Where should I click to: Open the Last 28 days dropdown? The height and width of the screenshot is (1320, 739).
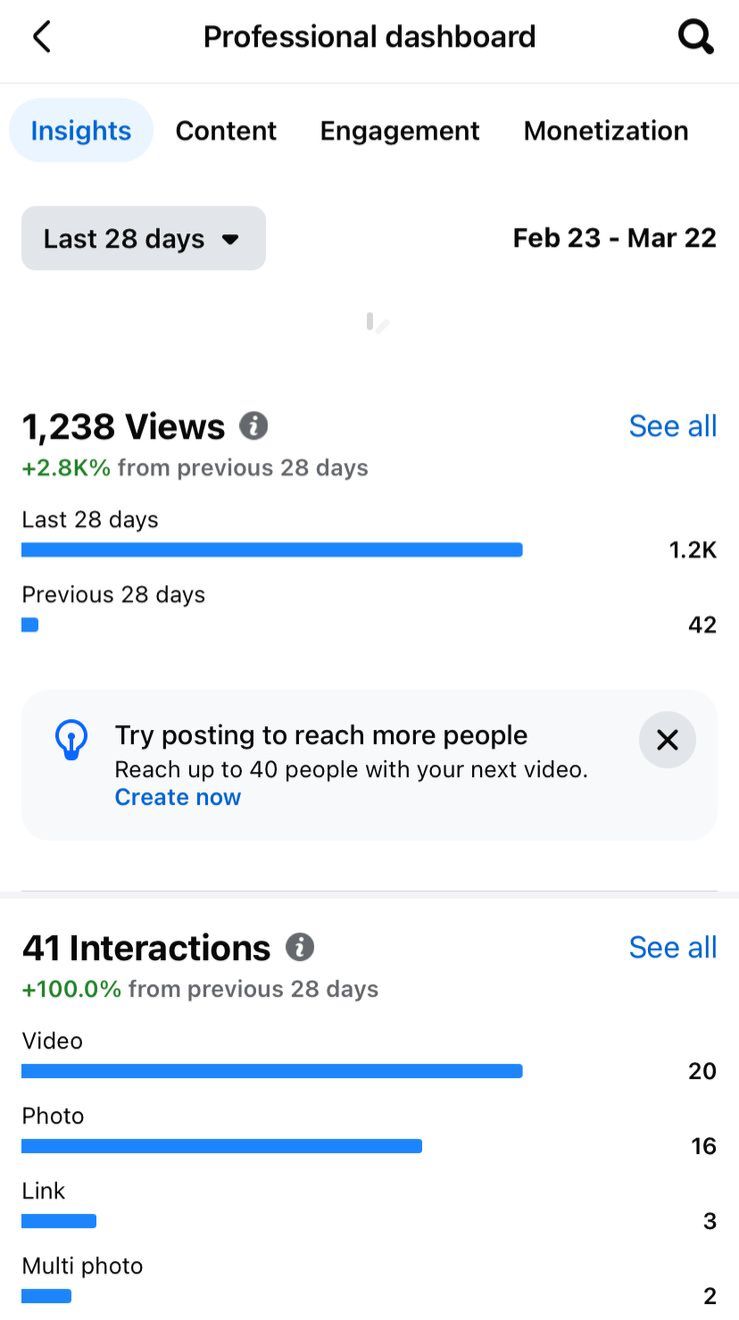(x=143, y=238)
